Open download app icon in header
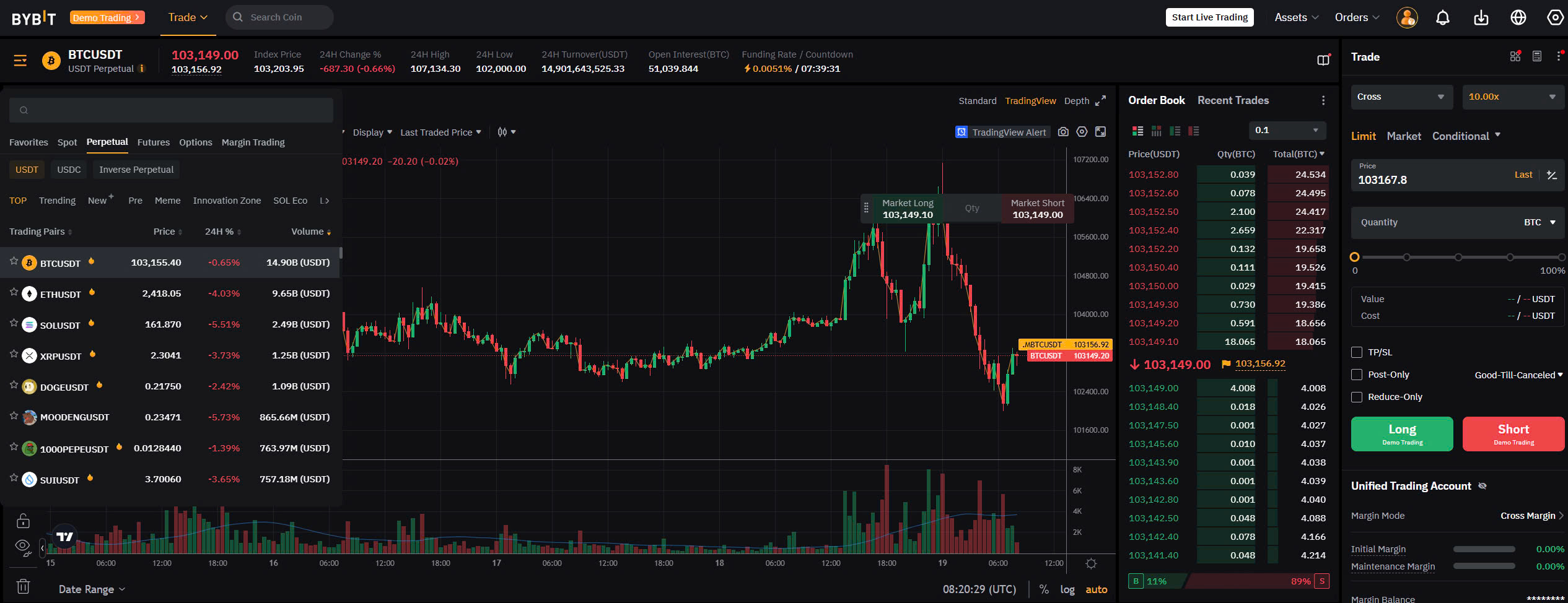The height and width of the screenshot is (603, 1568). [x=1481, y=17]
